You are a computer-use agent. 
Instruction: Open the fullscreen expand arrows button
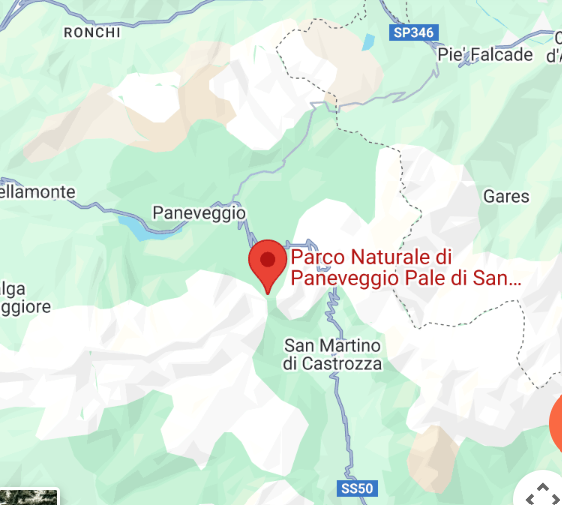coord(542,493)
